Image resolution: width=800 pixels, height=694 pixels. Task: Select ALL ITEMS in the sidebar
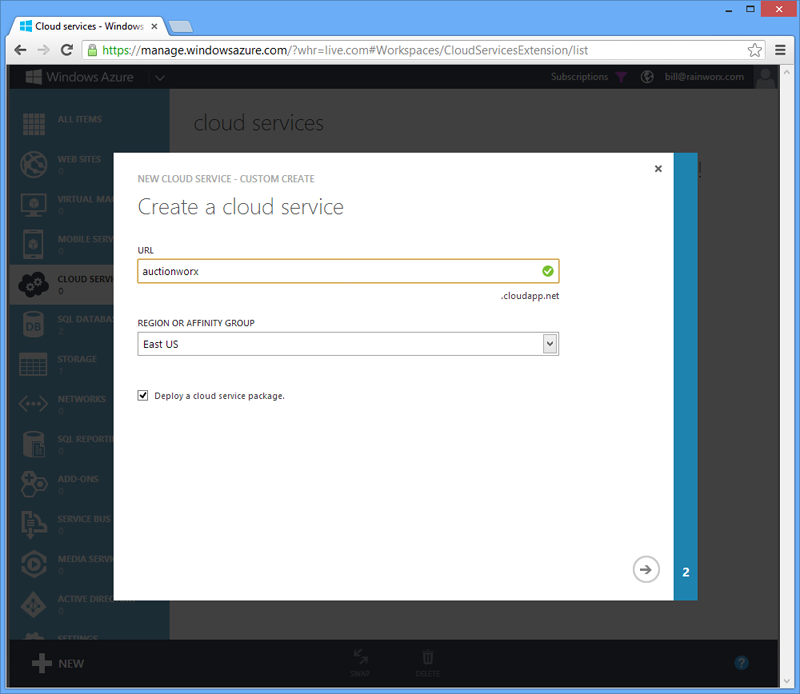pos(79,119)
